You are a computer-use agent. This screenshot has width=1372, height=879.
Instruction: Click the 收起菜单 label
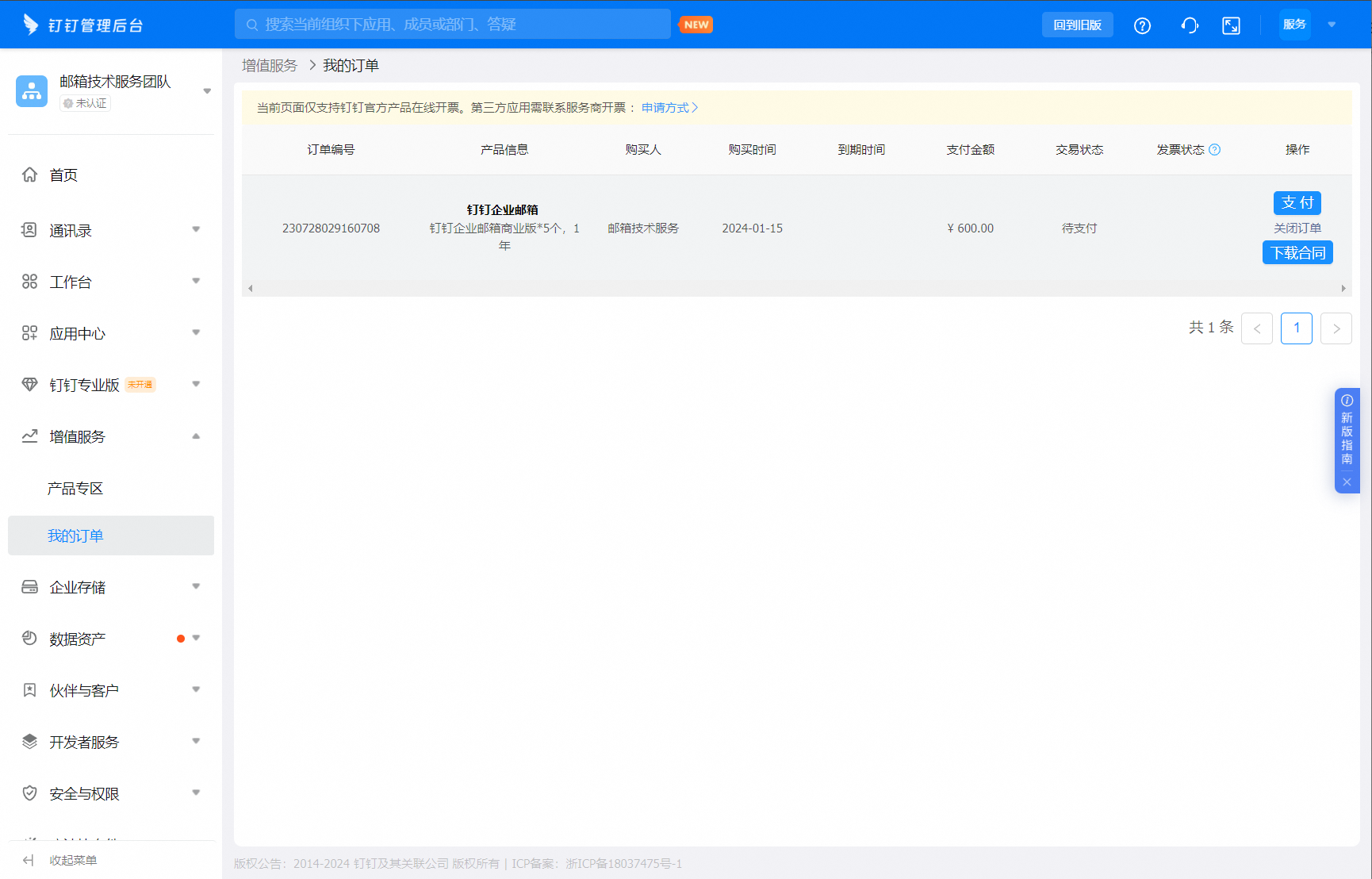click(73, 860)
